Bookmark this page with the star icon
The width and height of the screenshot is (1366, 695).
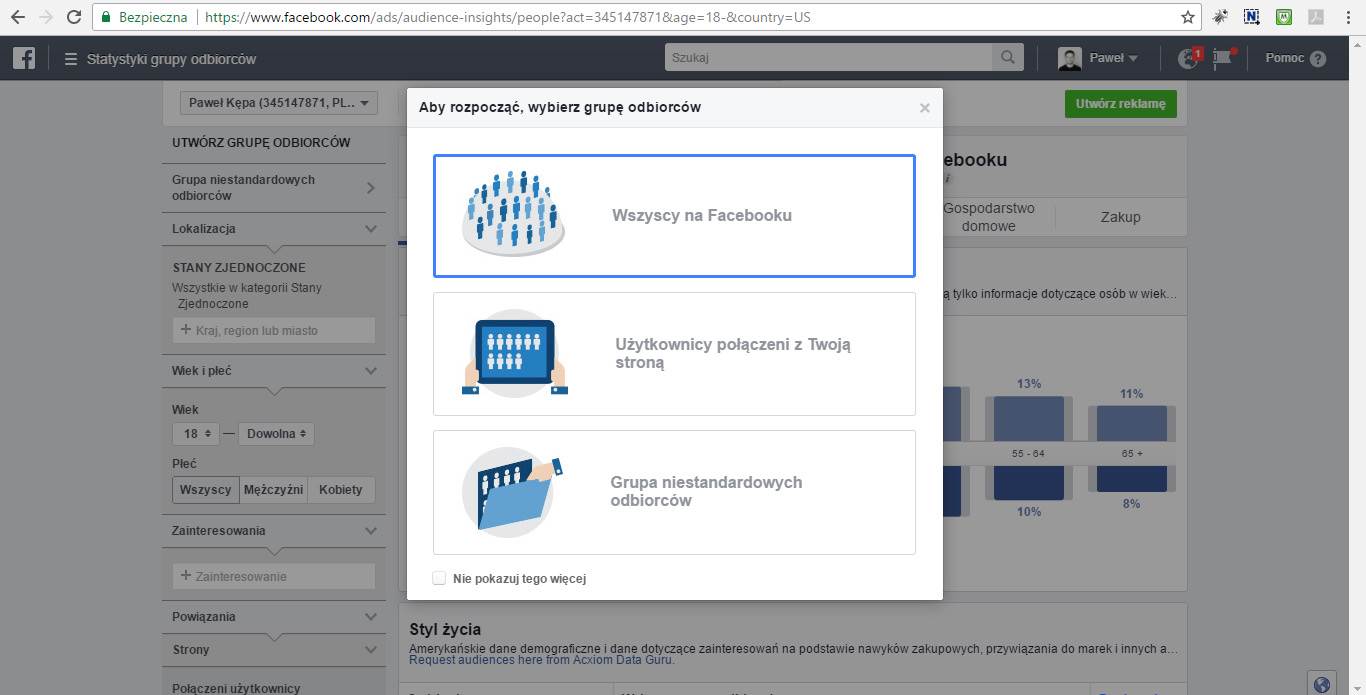pyautogui.click(x=1188, y=17)
